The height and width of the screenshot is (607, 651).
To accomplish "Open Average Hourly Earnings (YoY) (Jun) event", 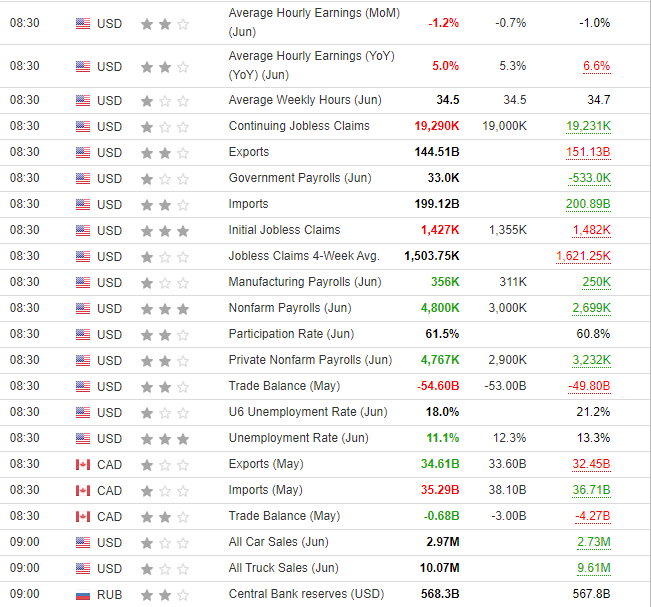I will (311, 65).
